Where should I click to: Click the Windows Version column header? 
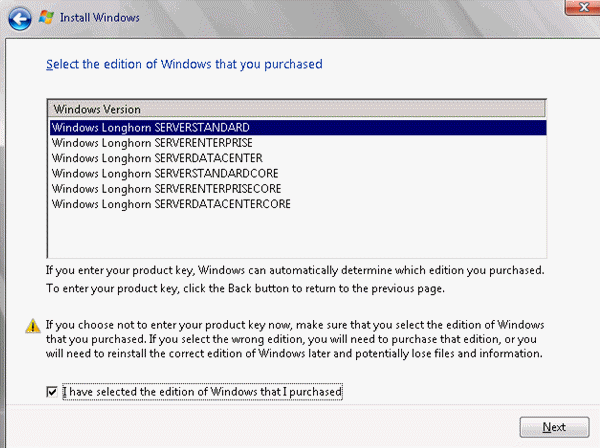(297, 109)
